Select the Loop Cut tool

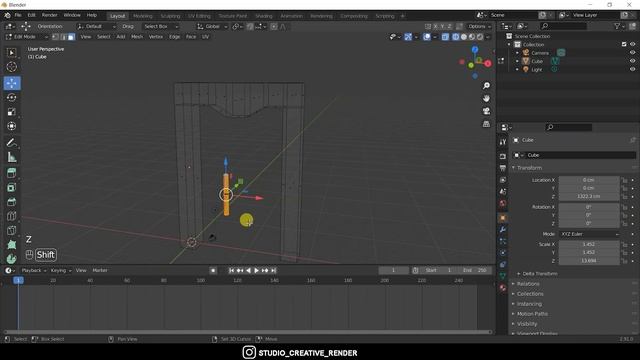(11, 230)
